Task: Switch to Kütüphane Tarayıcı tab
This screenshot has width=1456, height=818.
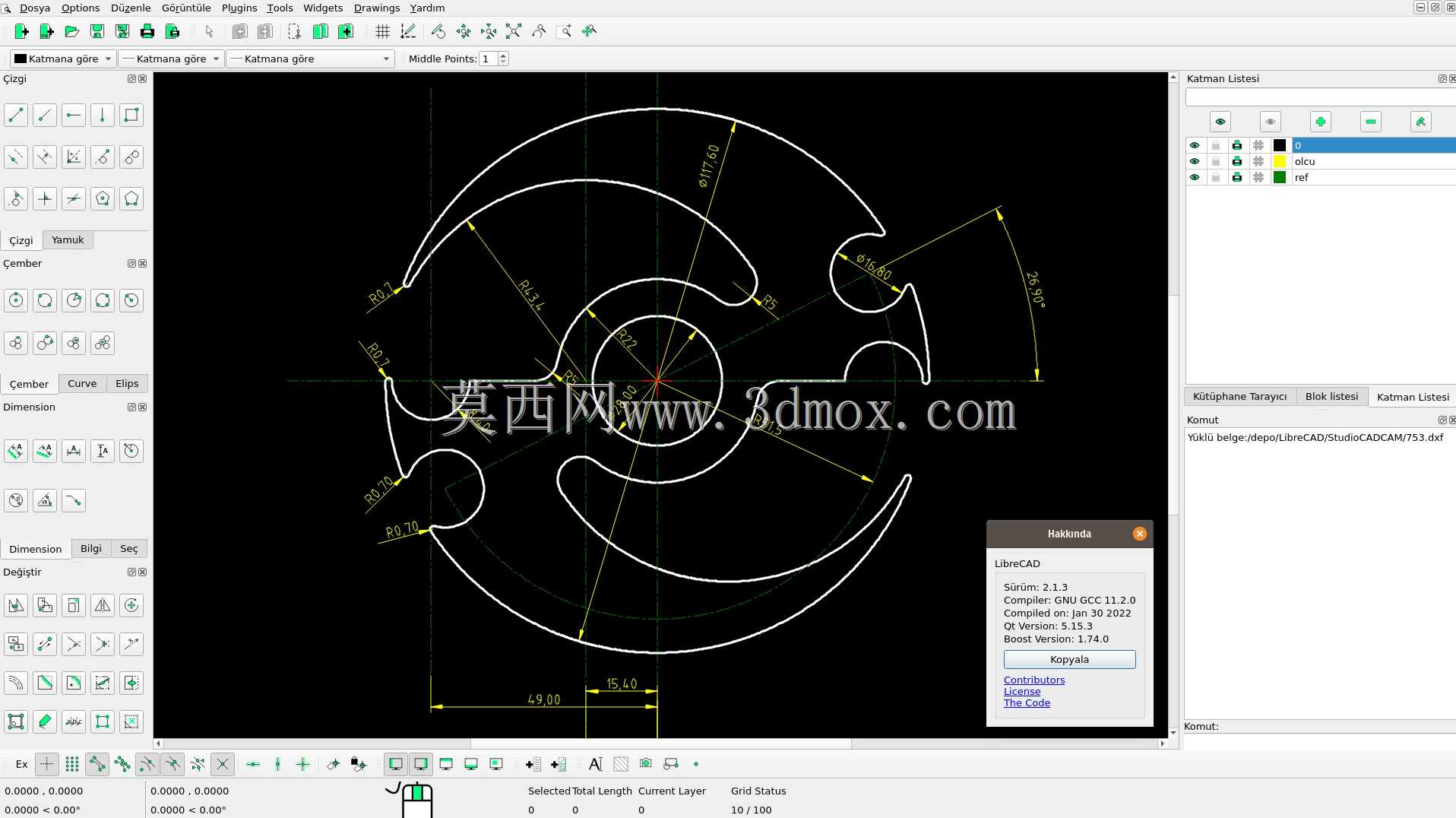Action: [x=1240, y=396]
